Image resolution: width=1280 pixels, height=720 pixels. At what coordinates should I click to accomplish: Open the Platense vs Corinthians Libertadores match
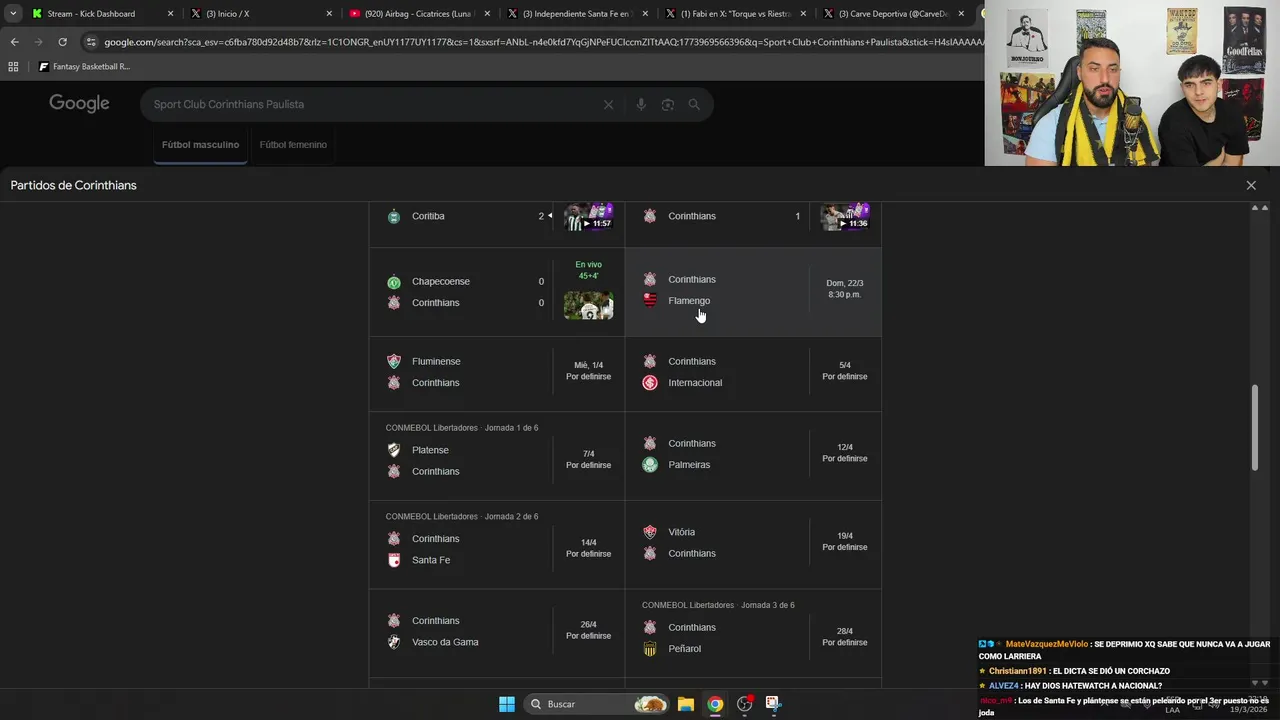497,456
